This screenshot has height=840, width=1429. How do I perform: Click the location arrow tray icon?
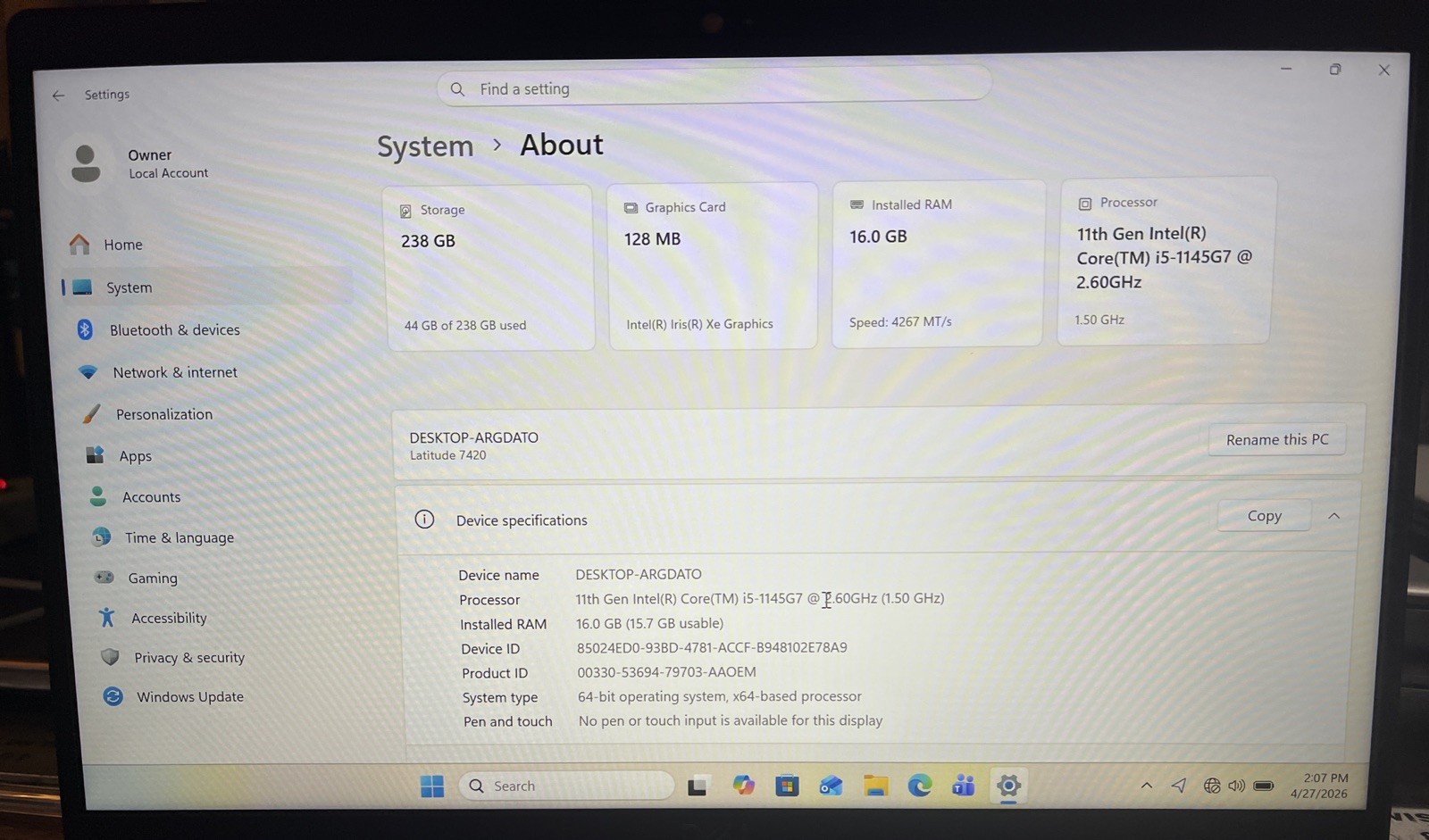(x=1179, y=785)
